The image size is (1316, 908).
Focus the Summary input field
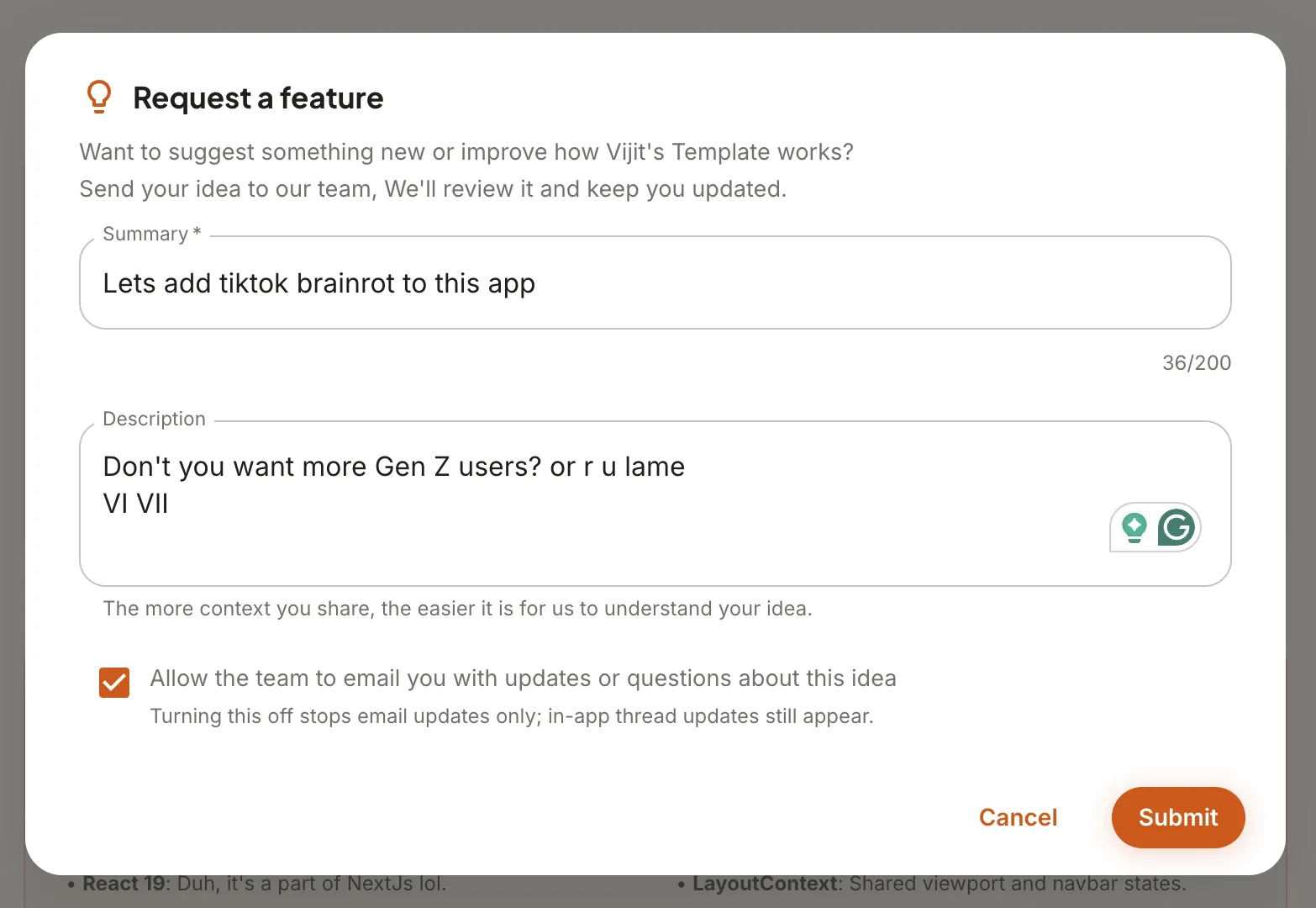(x=655, y=283)
